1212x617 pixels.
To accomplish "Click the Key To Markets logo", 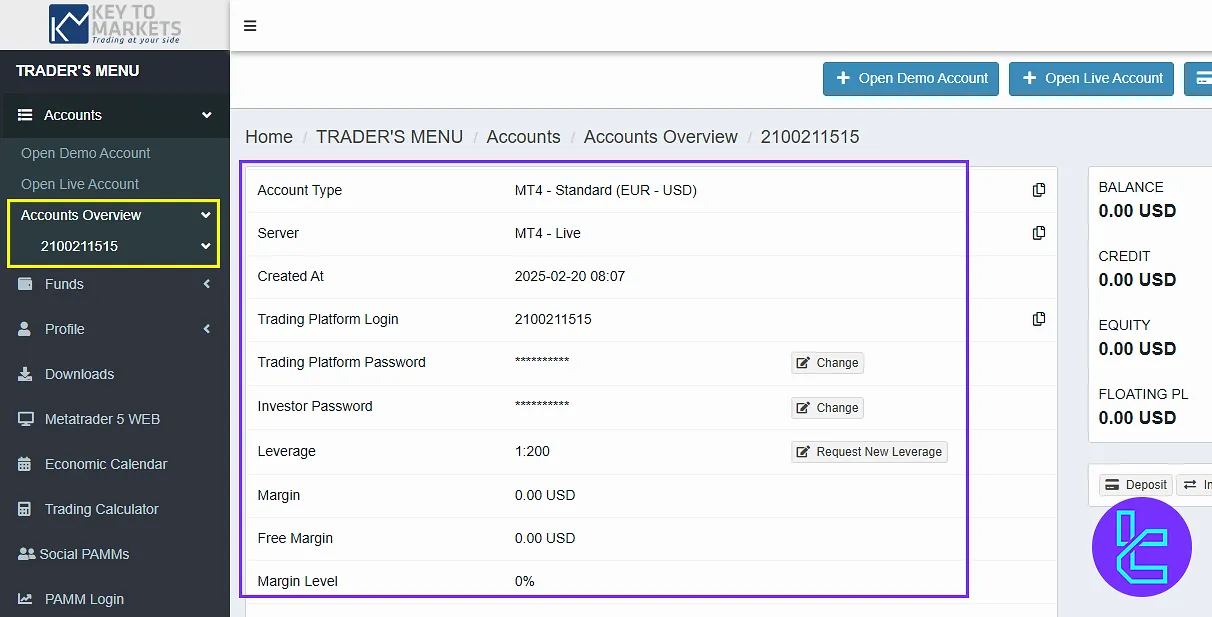I will (115, 24).
